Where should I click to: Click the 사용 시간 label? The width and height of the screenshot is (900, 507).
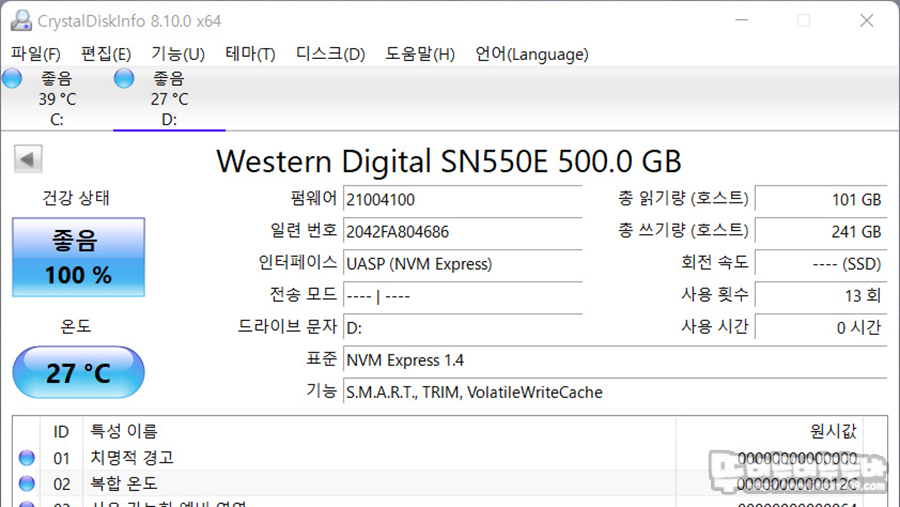click(715, 327)
